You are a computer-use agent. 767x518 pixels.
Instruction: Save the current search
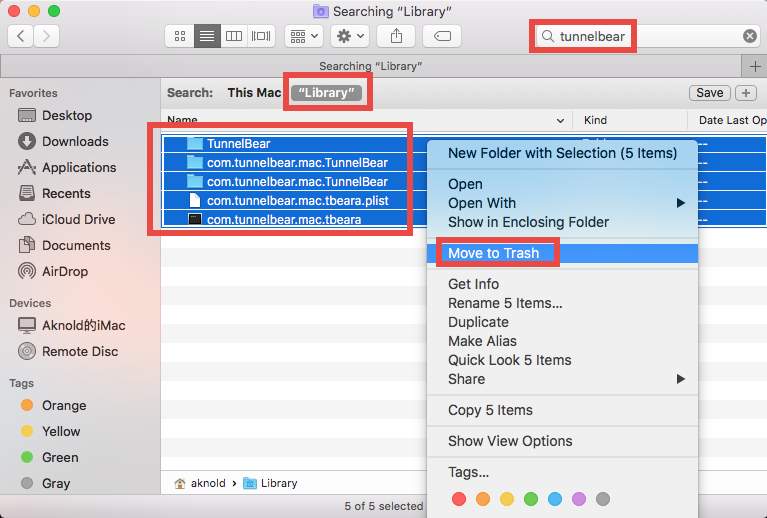tap(709, 92)
